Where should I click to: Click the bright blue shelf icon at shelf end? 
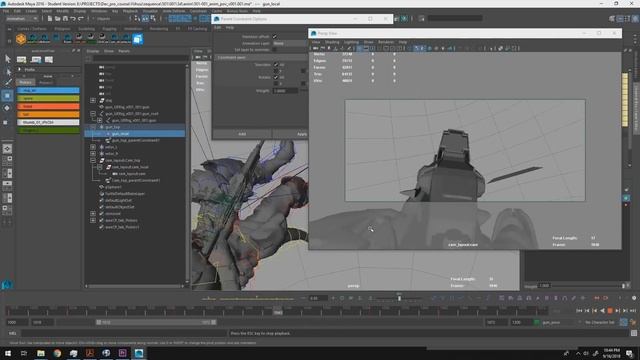click(x=138, y=39)
